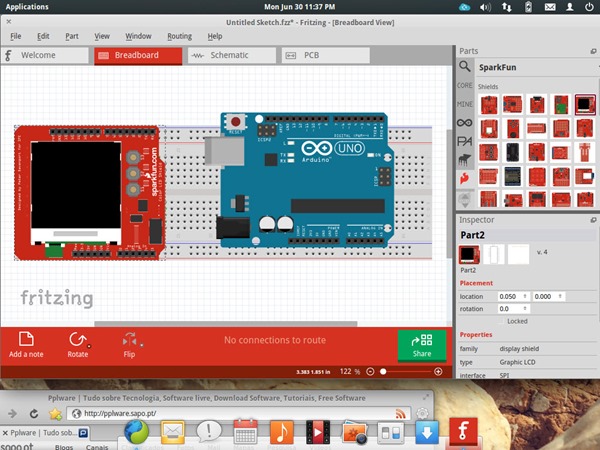
Task: Launch the globe web browser from the dock
Action: pyautogui.click(x=136, y=432)
